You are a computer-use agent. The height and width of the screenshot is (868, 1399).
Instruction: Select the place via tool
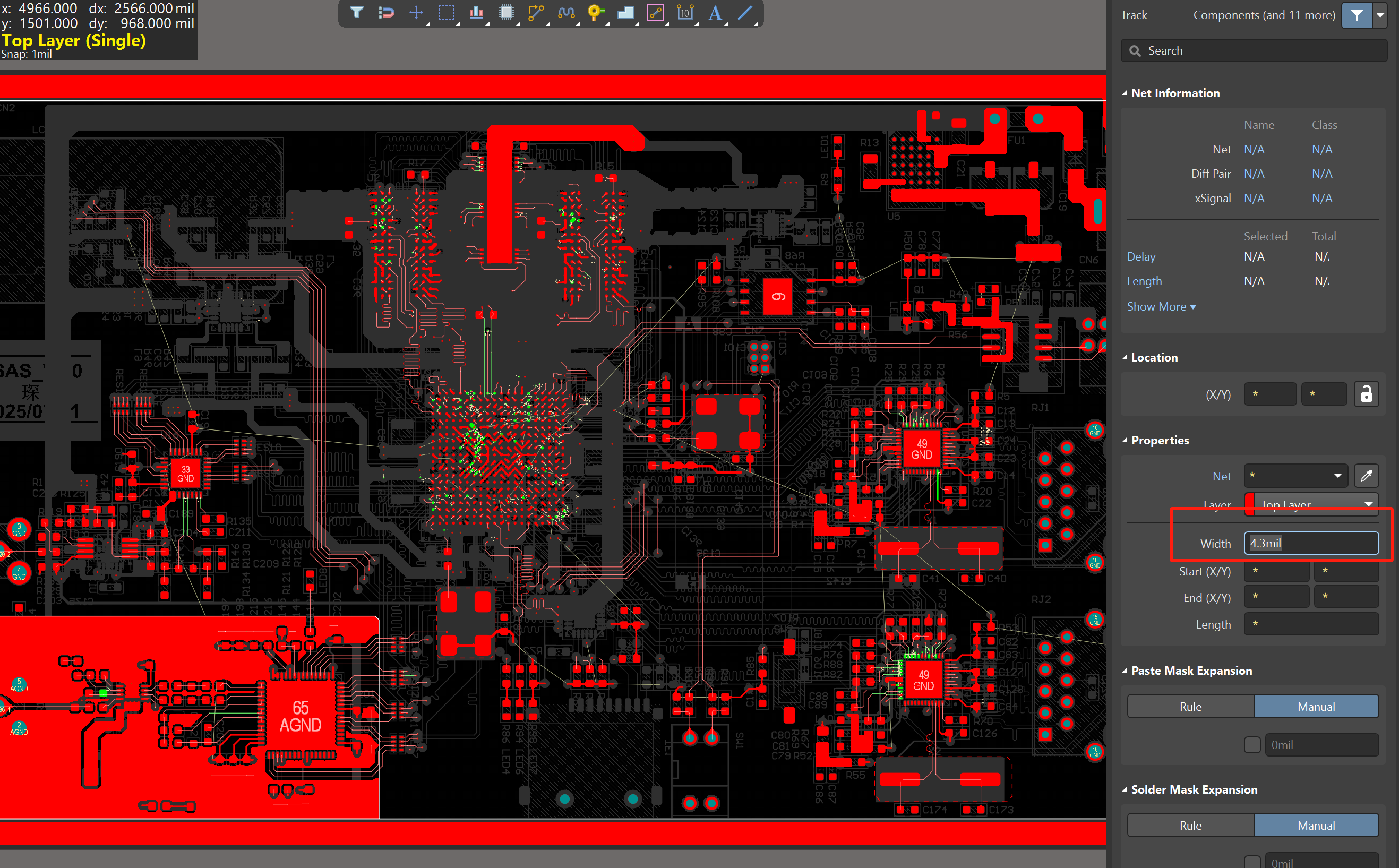coord(595,13)
